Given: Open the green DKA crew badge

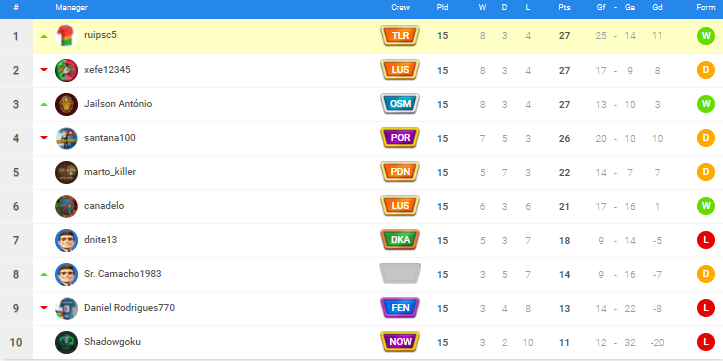Looking at the screenshot, I should coord(400,240).
